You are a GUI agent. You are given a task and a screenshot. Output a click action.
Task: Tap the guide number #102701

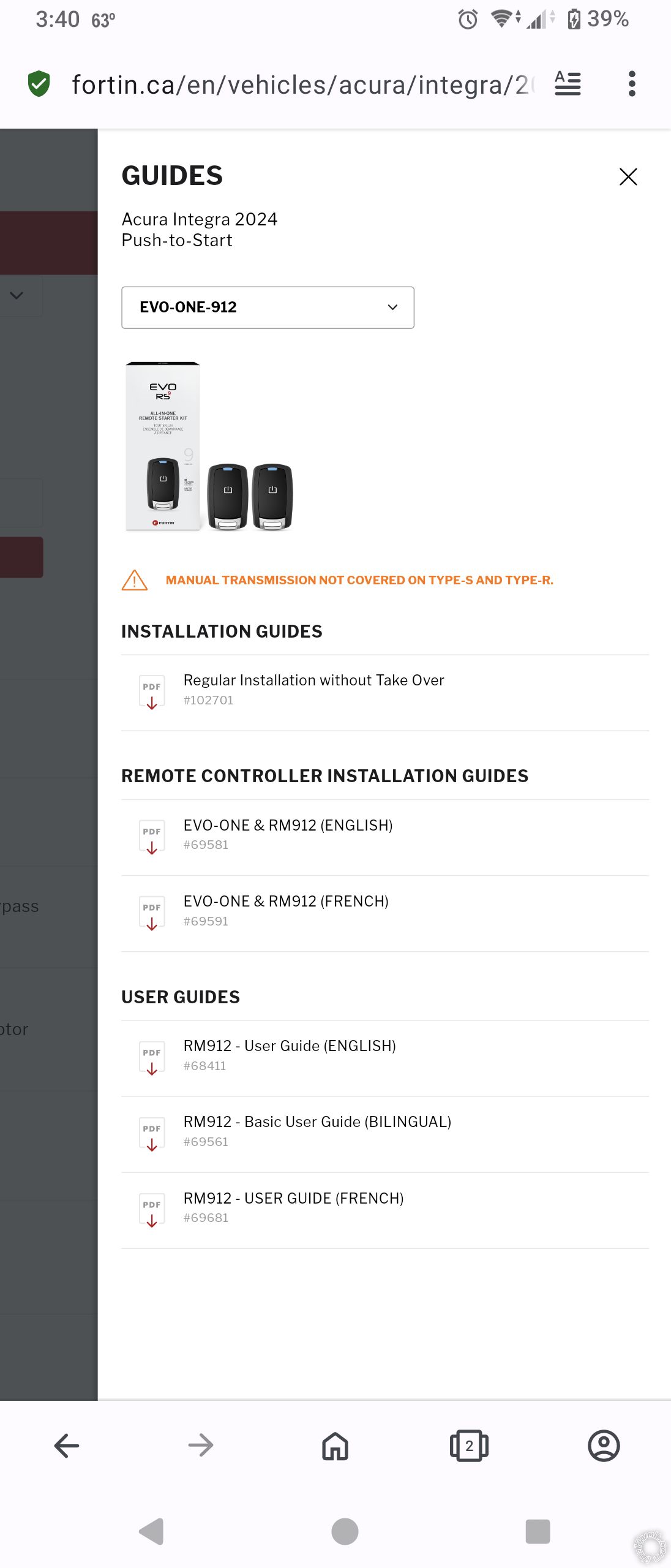(208, 700)
